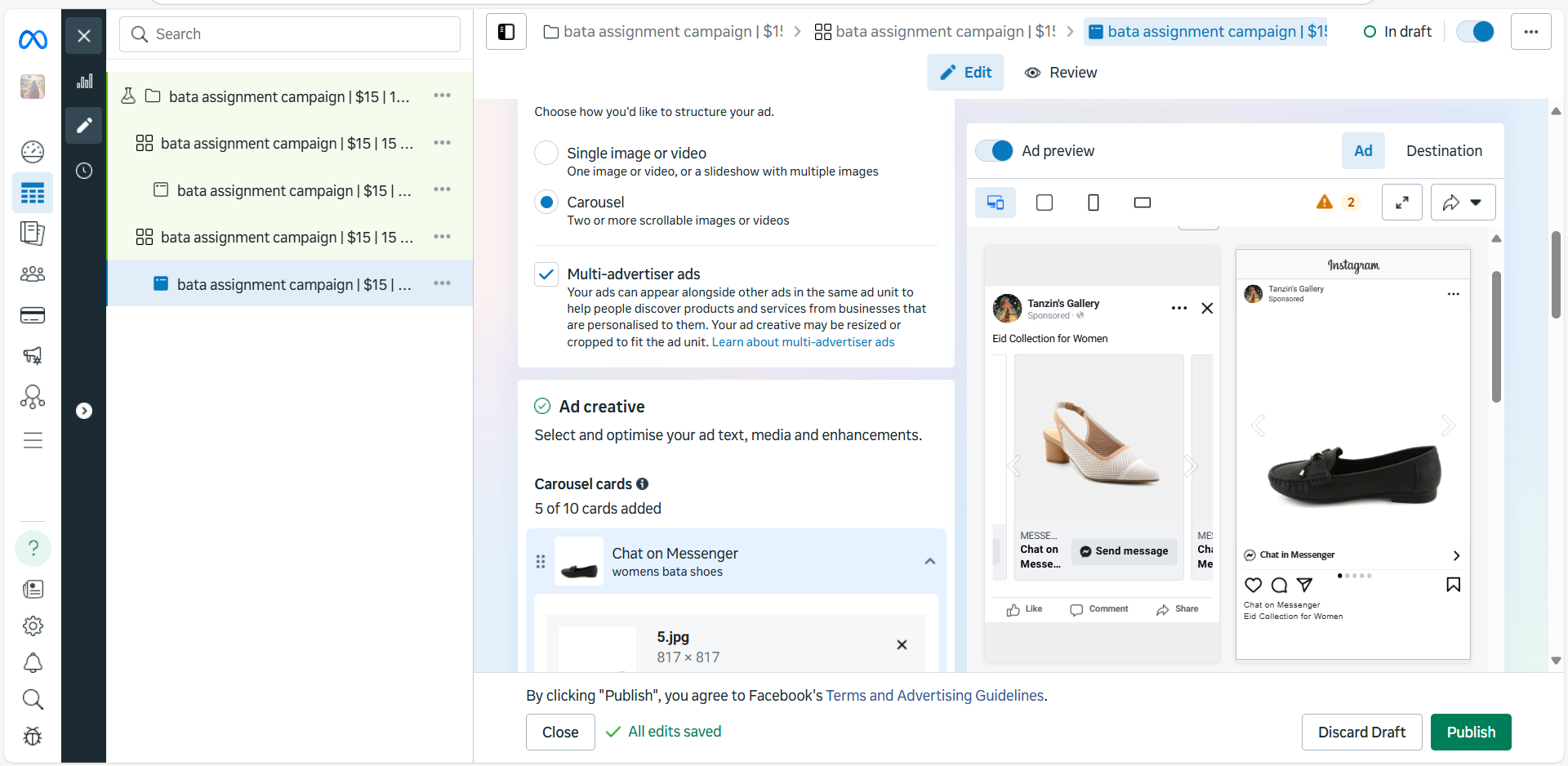Report a problem using the bug icon
This screenshot has width=1568, height=766.
click(x=33, y=736)
